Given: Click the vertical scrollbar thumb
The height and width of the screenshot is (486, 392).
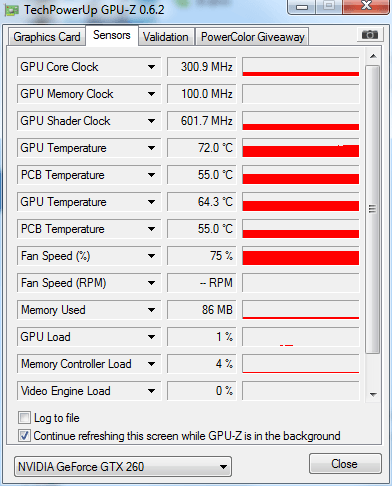Looking at the screenshot, I should (x=373, y=209).
